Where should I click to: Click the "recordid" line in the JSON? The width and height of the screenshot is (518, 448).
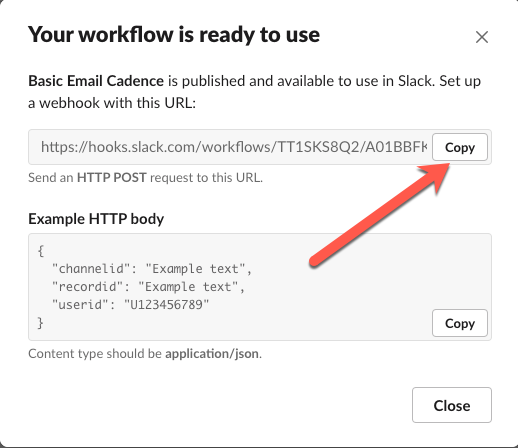pyautogui.click(x=148, y=287)
